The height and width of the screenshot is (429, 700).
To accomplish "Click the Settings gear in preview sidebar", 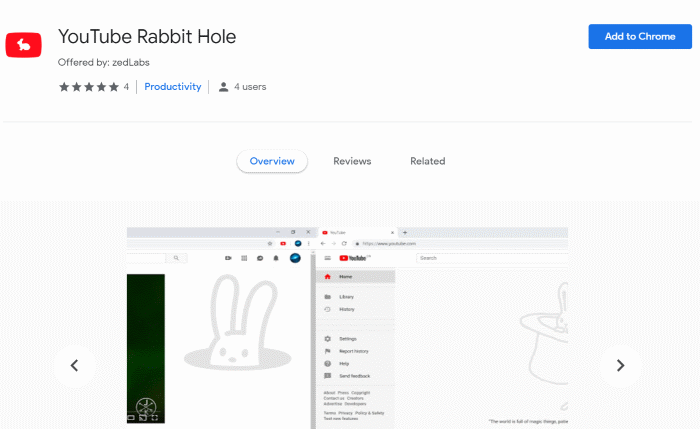I will tap(327, 339).
